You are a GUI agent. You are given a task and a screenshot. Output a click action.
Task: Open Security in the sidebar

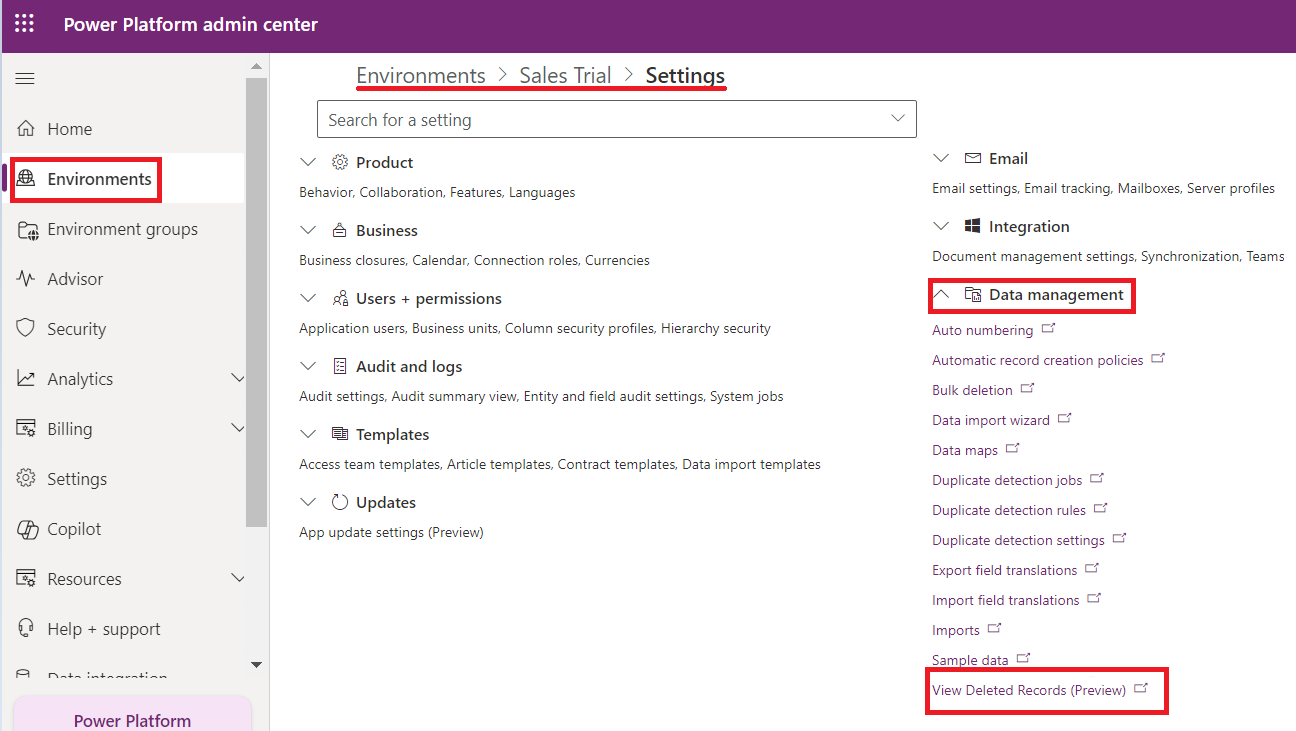(76, 329)
